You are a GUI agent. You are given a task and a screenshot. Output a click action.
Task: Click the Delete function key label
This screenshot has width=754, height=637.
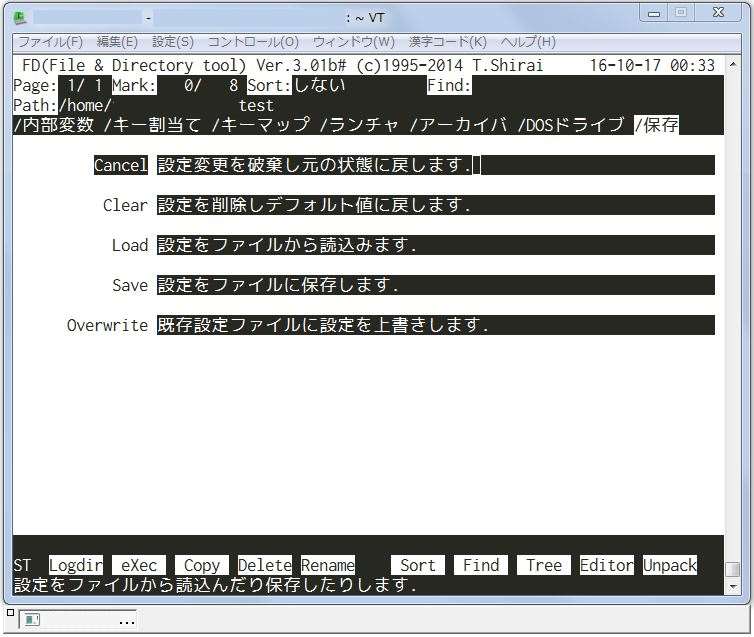(264, 565)
